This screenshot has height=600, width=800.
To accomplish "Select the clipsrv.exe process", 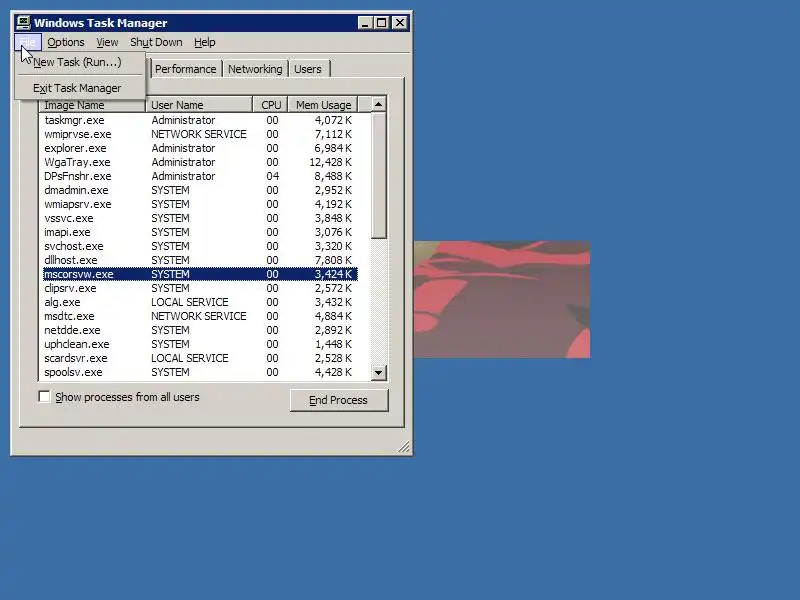I will (x=200, y=288).
